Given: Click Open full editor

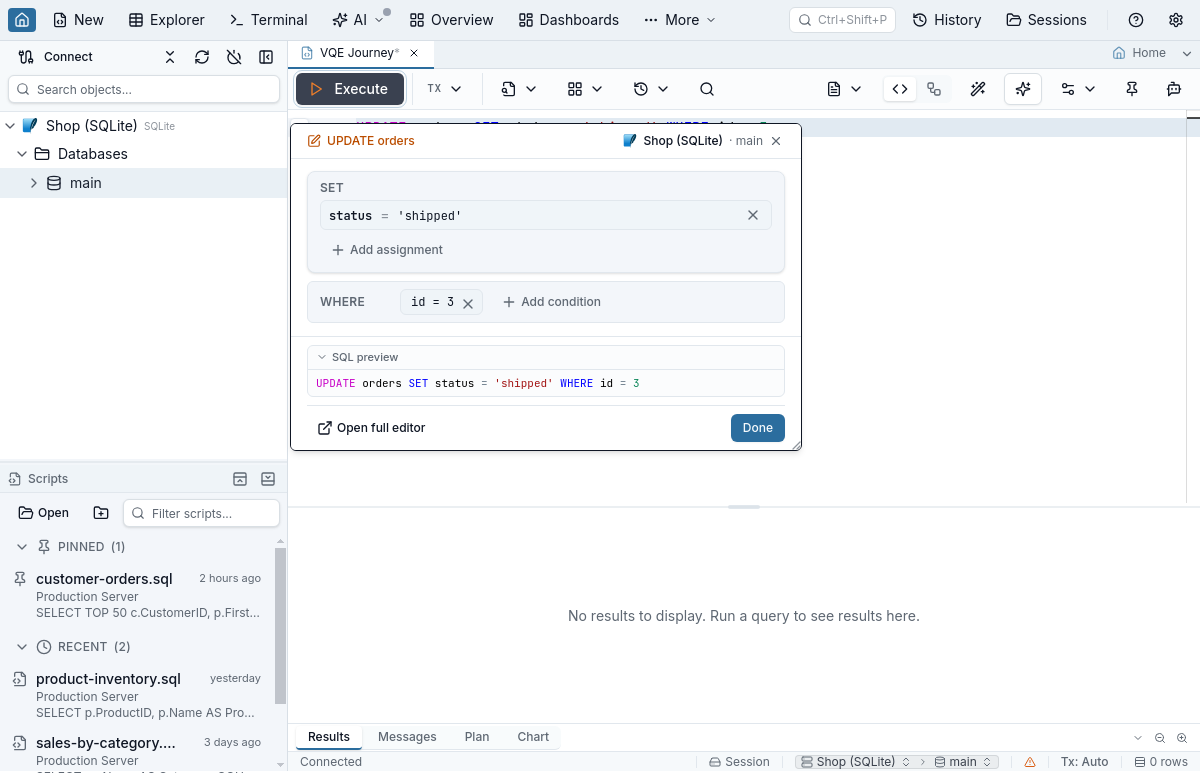Looking at the screenshot, I should click(371, 428).
